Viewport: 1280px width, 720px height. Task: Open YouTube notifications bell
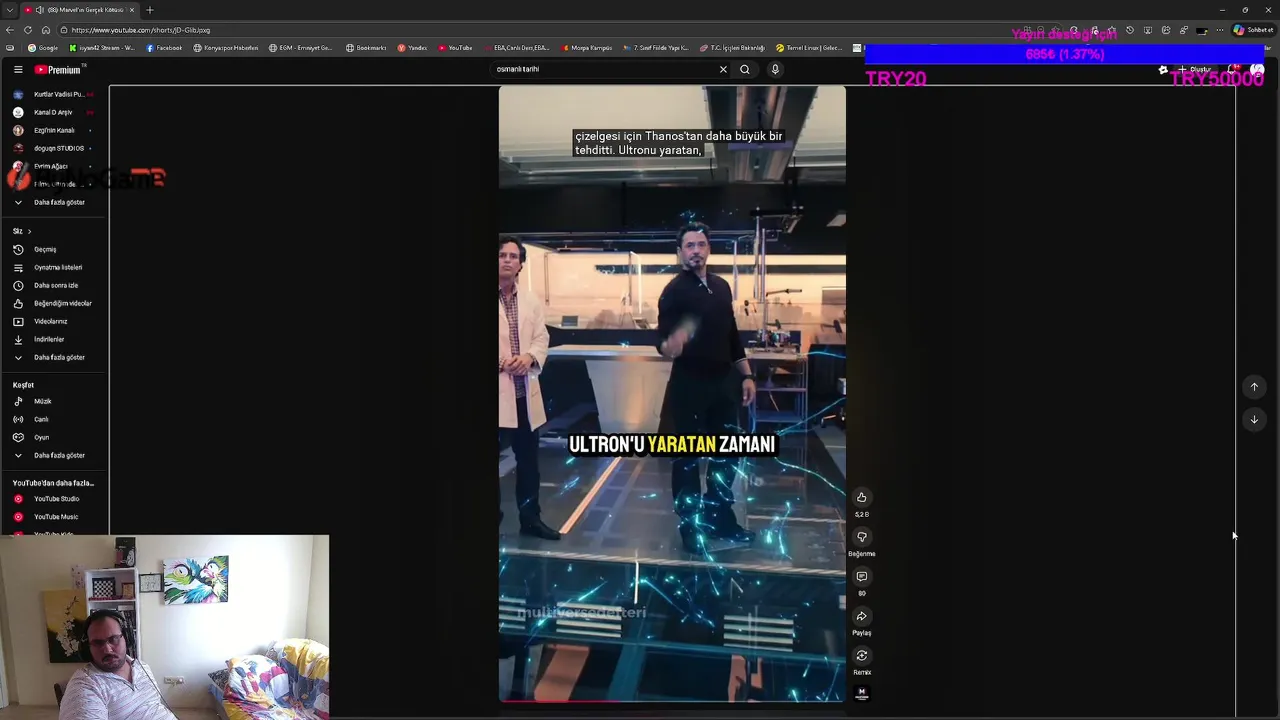[1235, 70]
